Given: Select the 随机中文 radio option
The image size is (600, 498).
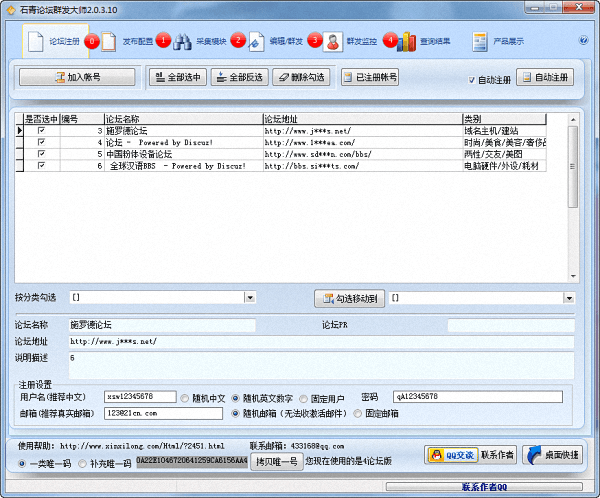Looking at the screenshot, I should (x=185, y=397).
